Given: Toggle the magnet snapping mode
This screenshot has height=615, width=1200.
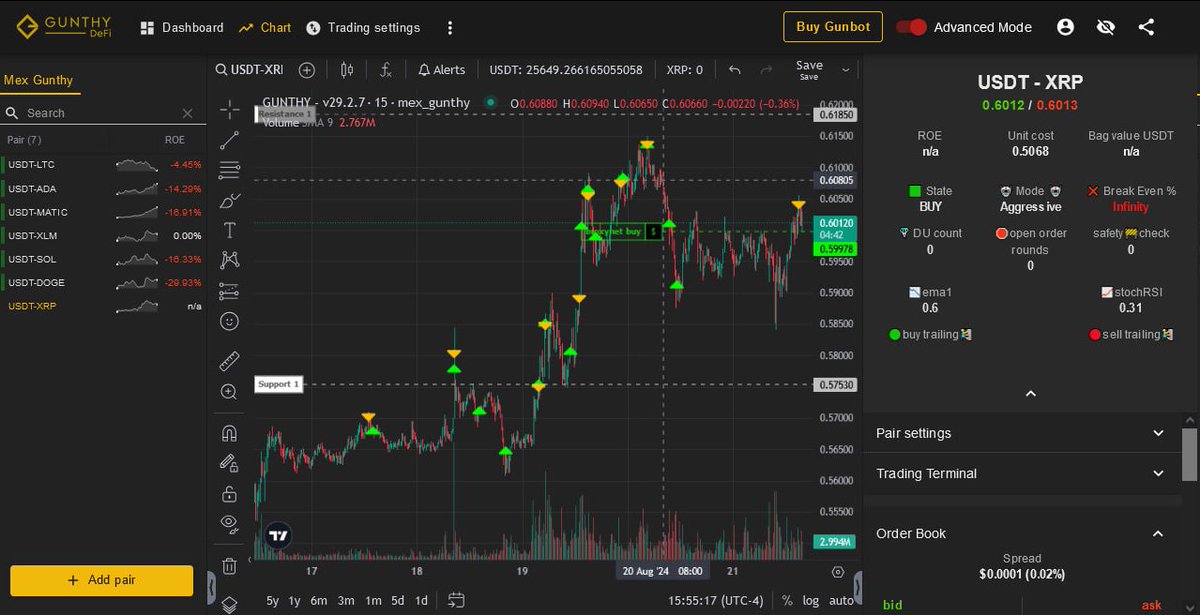Looking at the screenshot, I should [x=229, y=433].
